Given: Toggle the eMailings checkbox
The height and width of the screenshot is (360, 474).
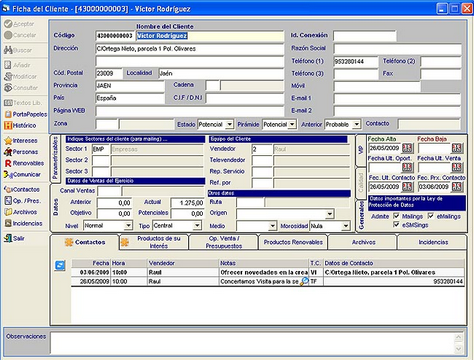Looking at the screenshot, I should [431, 216].
